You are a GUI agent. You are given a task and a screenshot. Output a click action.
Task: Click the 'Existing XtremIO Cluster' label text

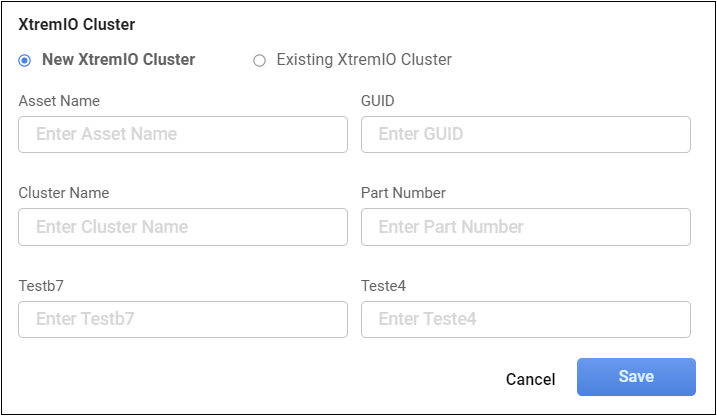click(x=364, y=60)
